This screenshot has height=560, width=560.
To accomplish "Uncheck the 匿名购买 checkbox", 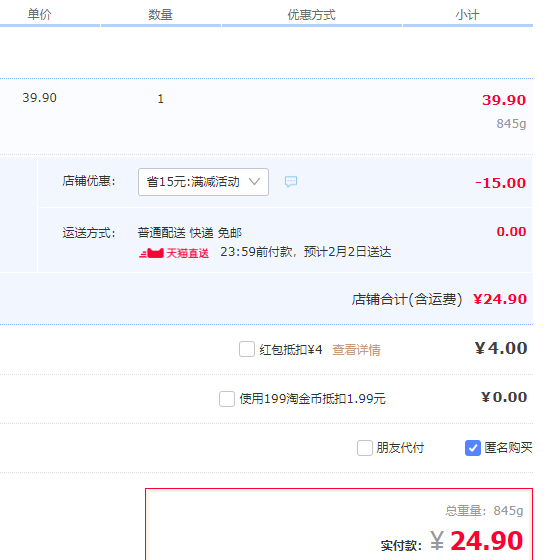I will (472, 448).
